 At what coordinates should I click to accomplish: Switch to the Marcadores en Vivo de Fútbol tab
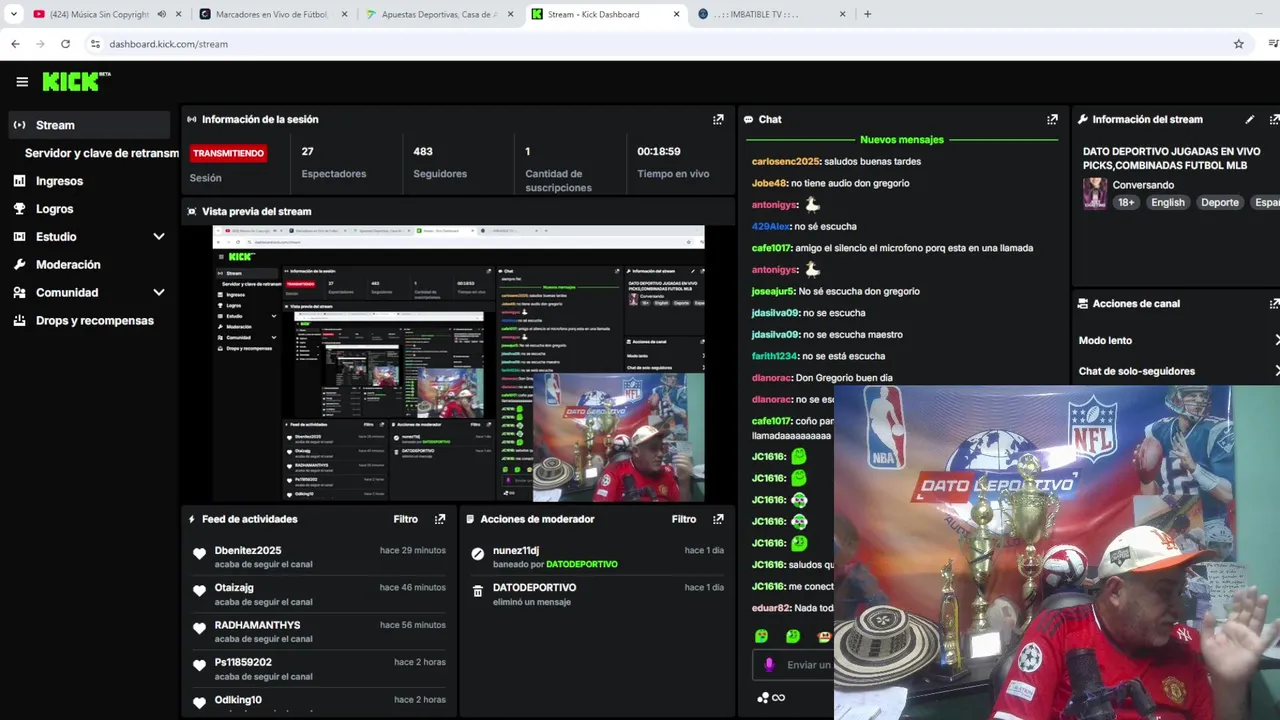[x=271, y=14]
